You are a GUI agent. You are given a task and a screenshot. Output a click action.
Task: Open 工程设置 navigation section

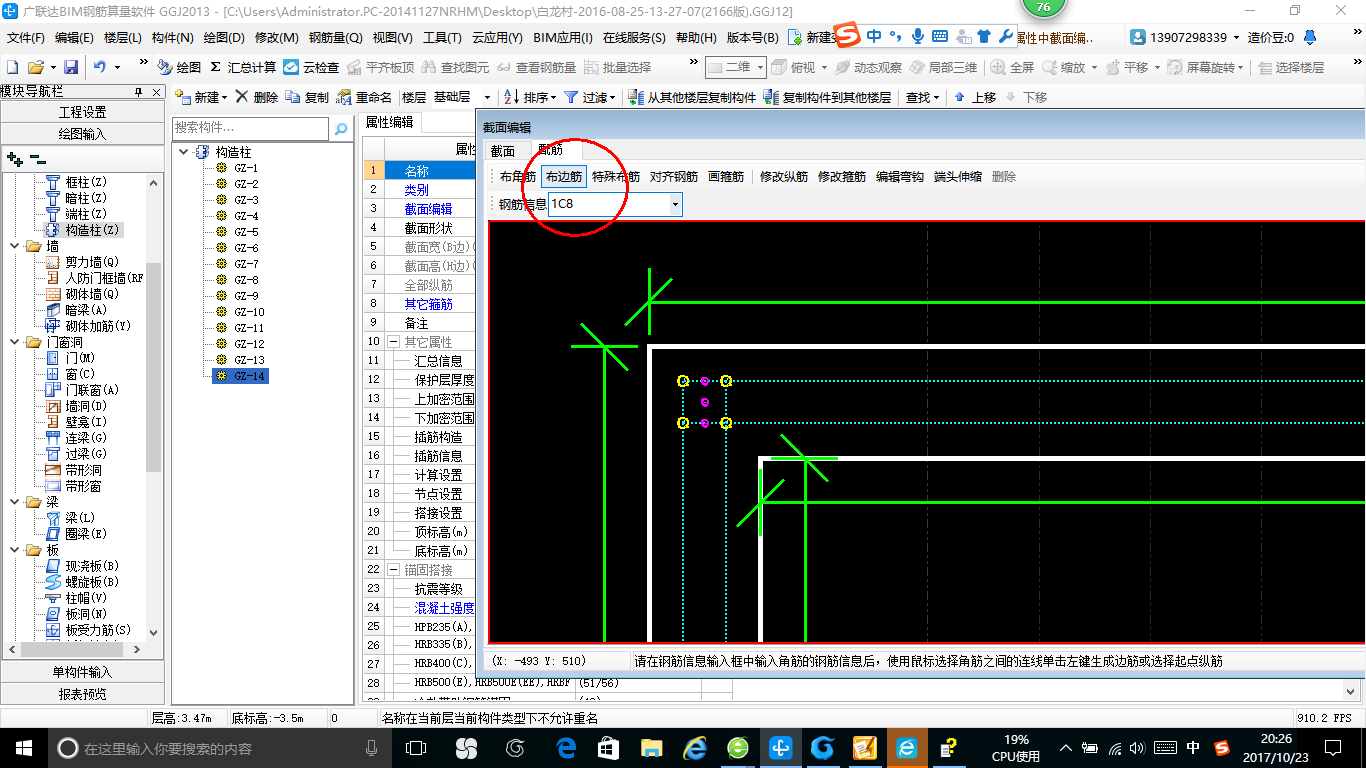[x=82, y=112]
